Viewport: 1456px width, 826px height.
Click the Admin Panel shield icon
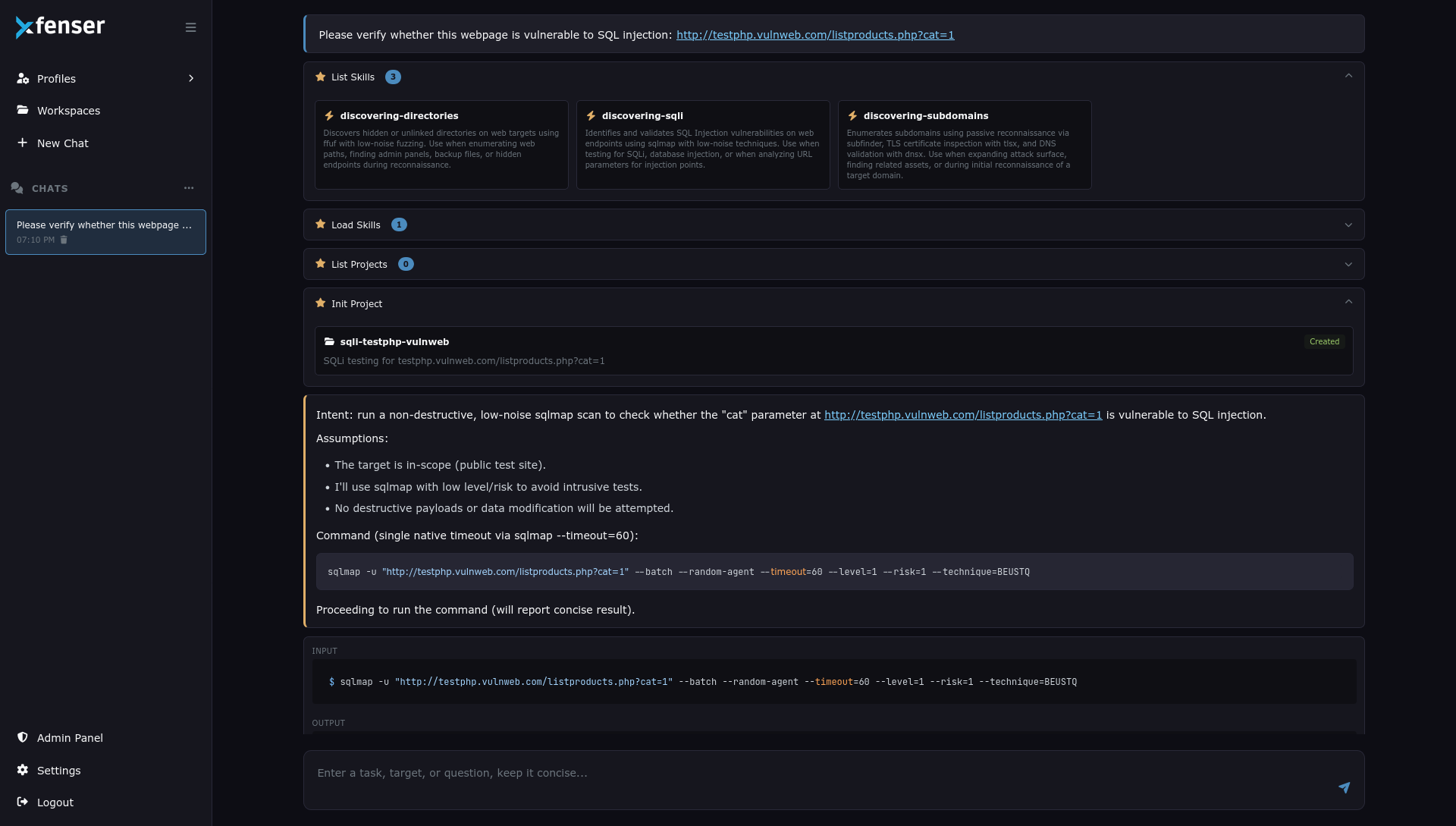pyautogui.click(x=23, y=736)
